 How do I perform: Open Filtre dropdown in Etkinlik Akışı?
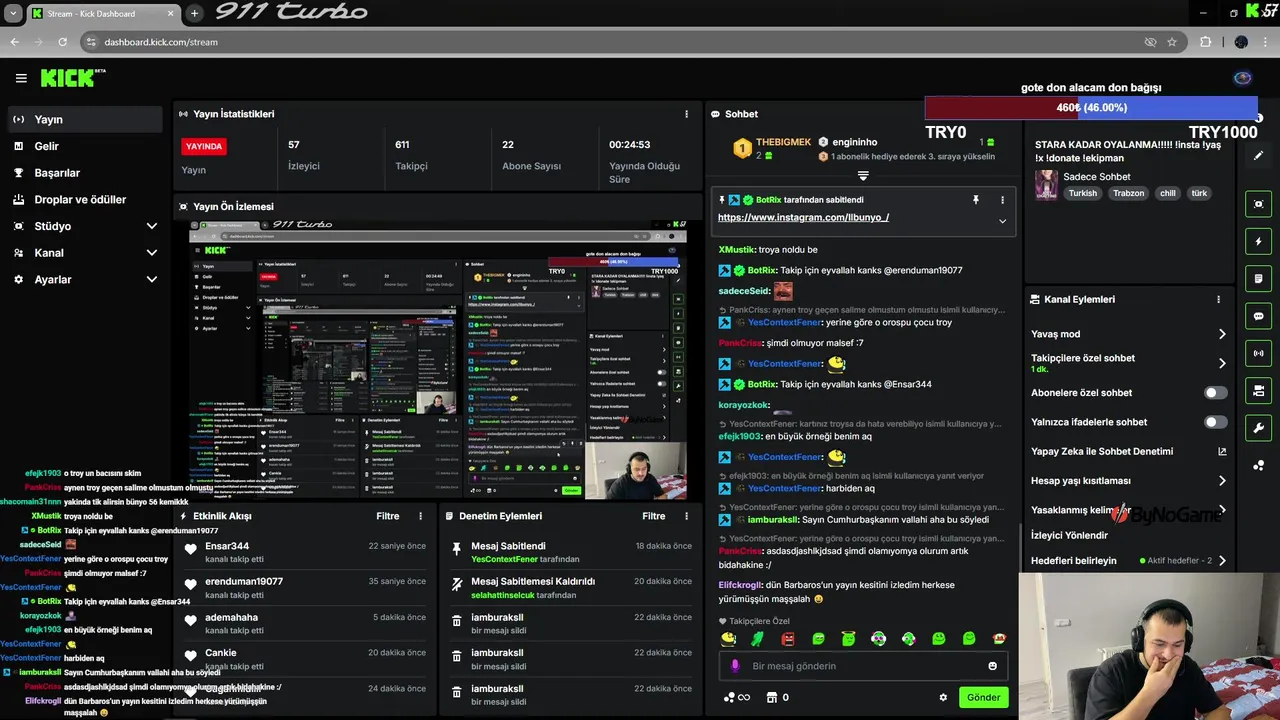387,516
